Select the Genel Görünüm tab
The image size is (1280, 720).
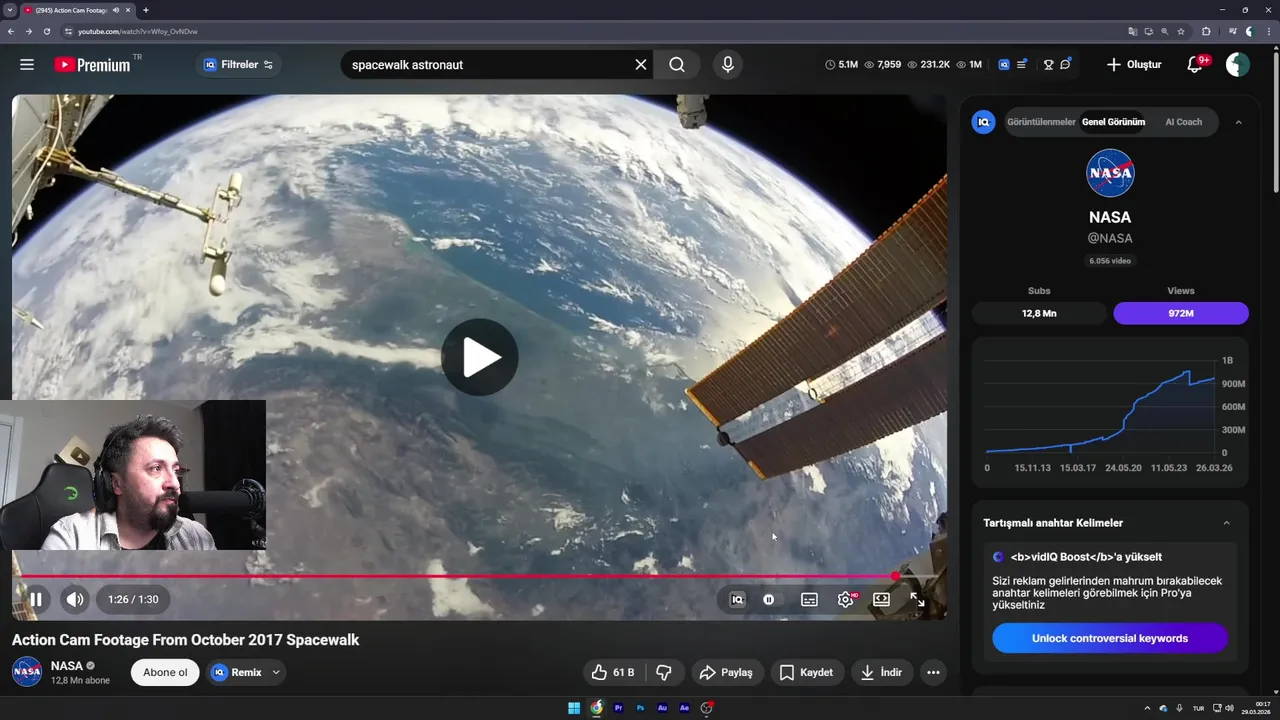pyautogui.click(x=1113, y=122)
